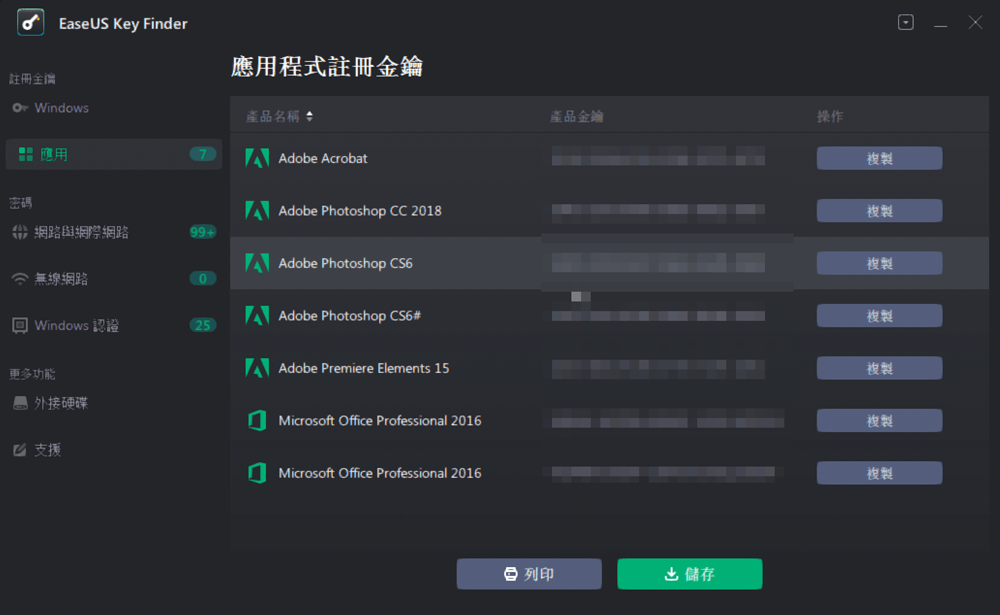The image size is (1000, 615).
Task: Click the globe icon for 網路與網際網路
Action: pyautogui.click(x=20, y=232)
